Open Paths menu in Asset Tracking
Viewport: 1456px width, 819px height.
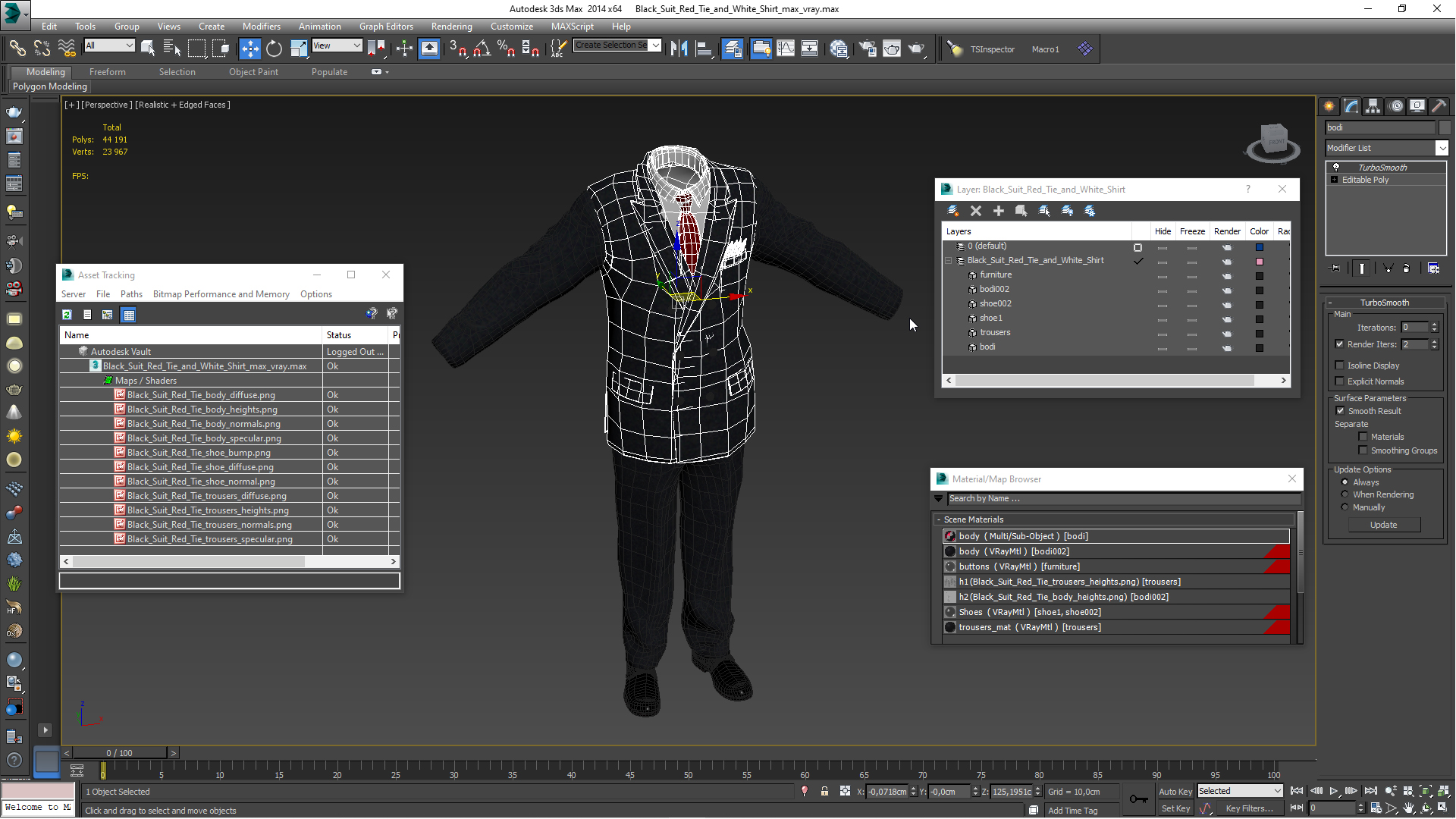click(131, 294)
